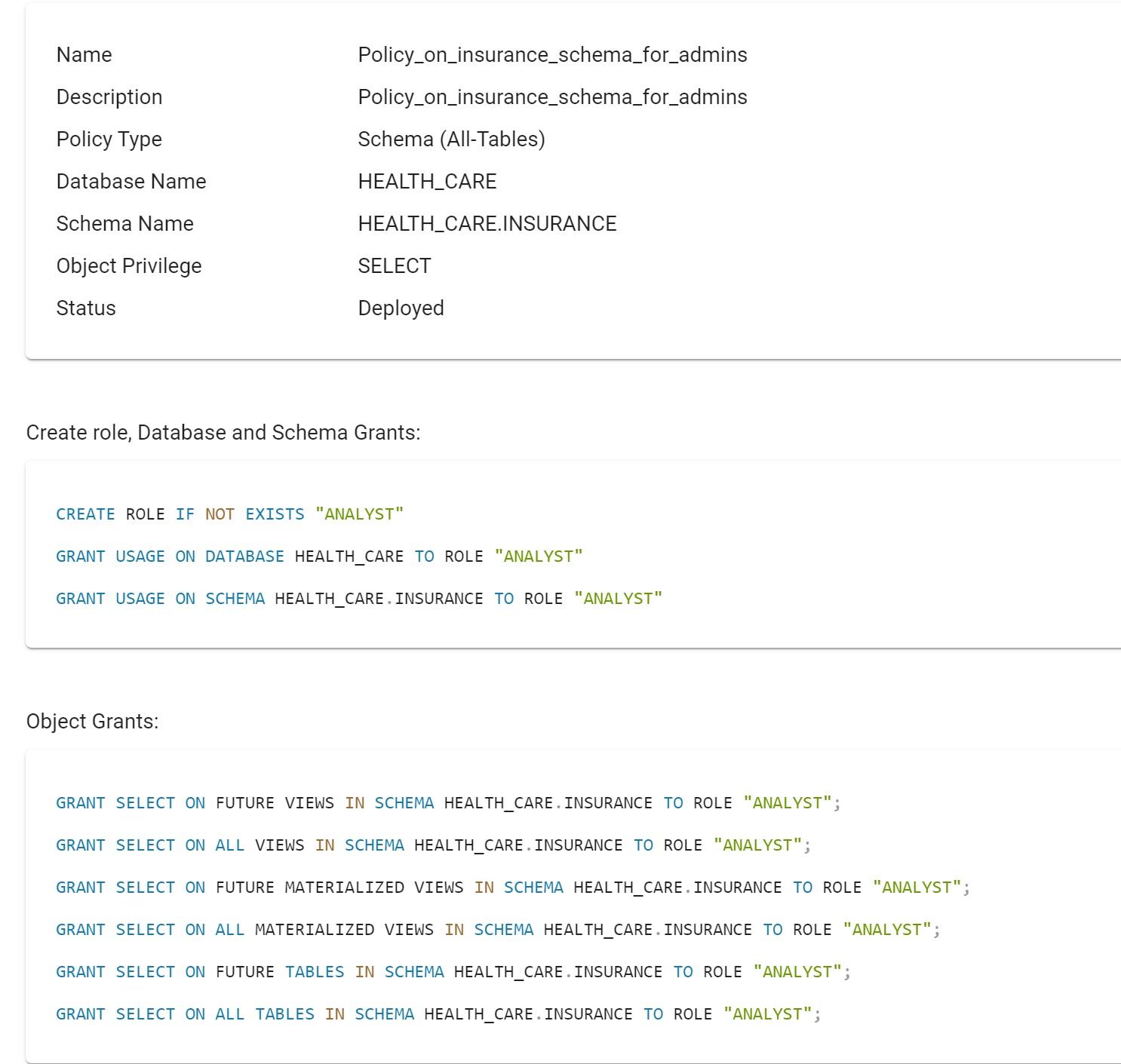This screenshot has height=1064, width=1121.
Task: Click the CREATE ROLE IF NOT EXISTS statement
Action: tap(230, 514)
